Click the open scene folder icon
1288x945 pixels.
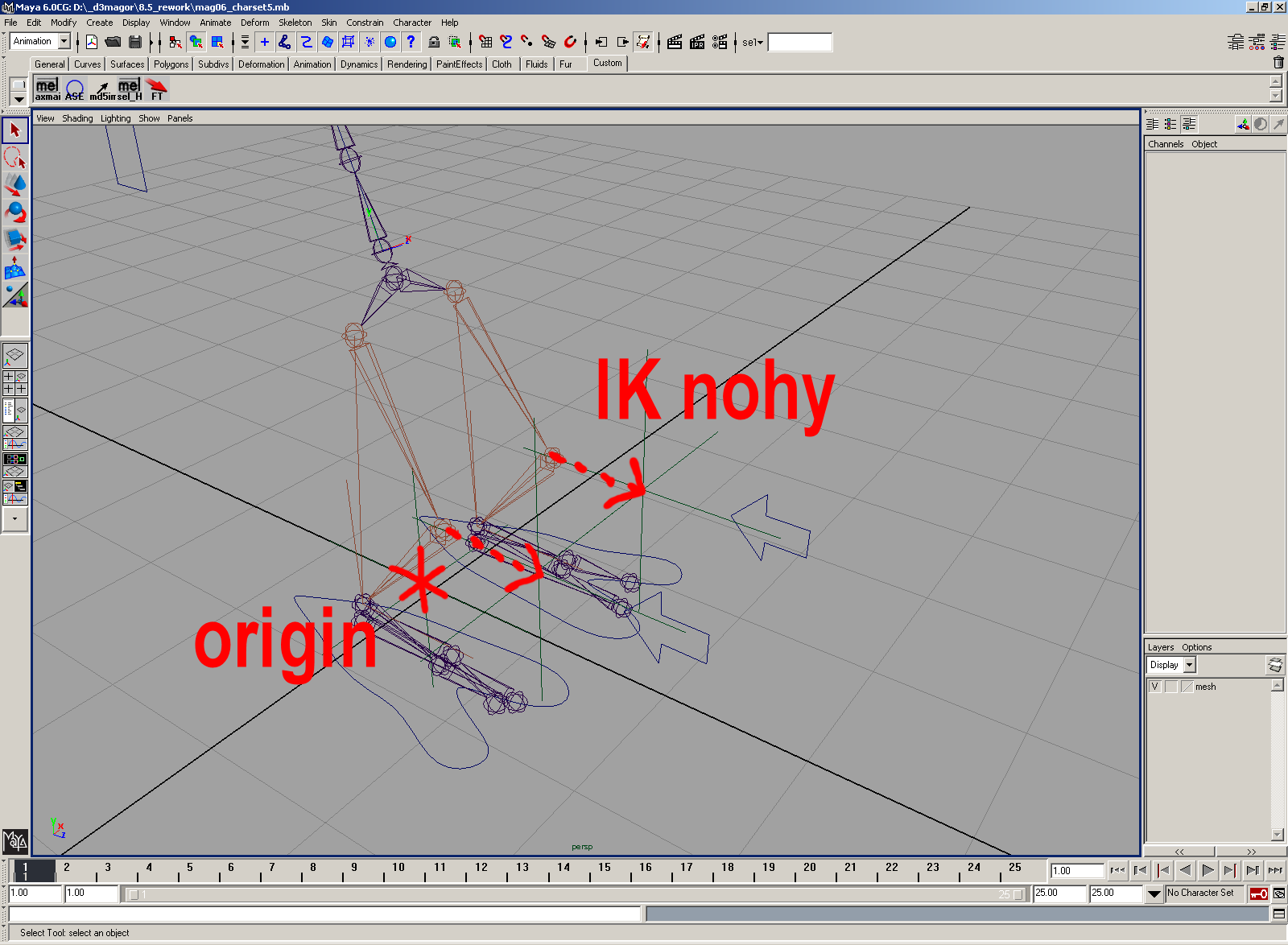tap(113, 42)
